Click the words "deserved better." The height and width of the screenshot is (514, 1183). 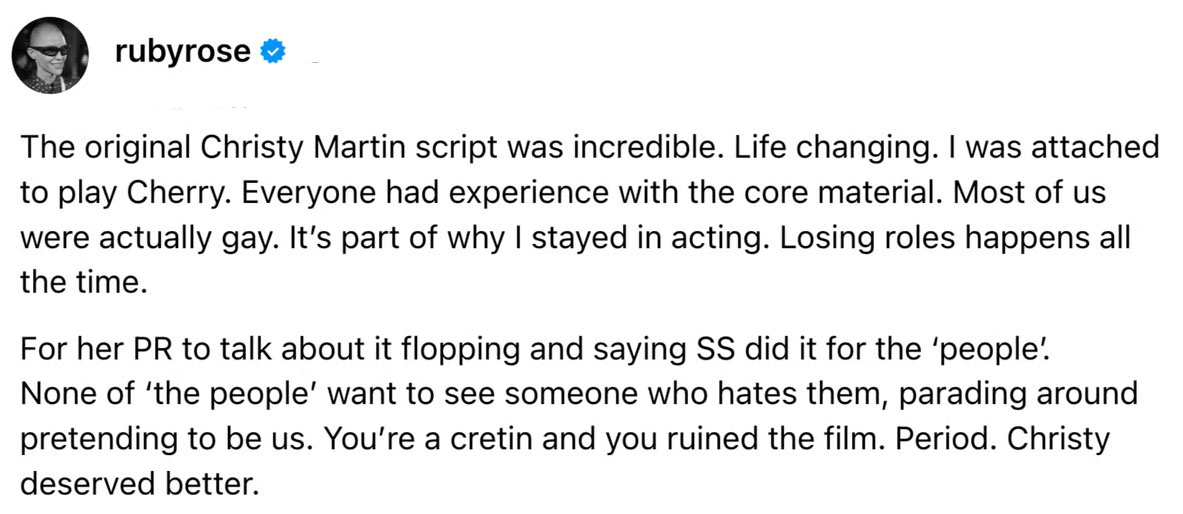coord(138,482)
